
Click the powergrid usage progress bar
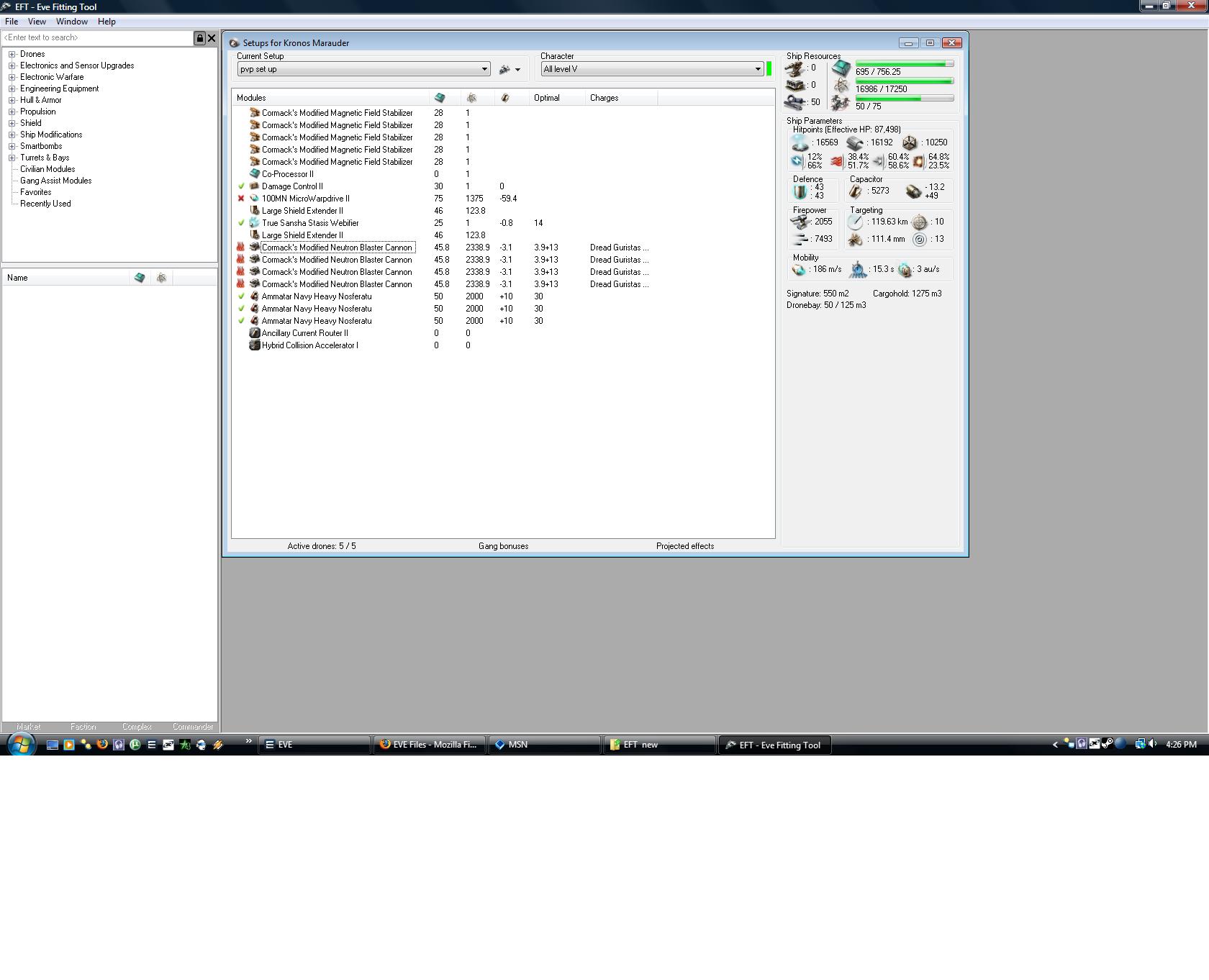(x=905, y=81)
